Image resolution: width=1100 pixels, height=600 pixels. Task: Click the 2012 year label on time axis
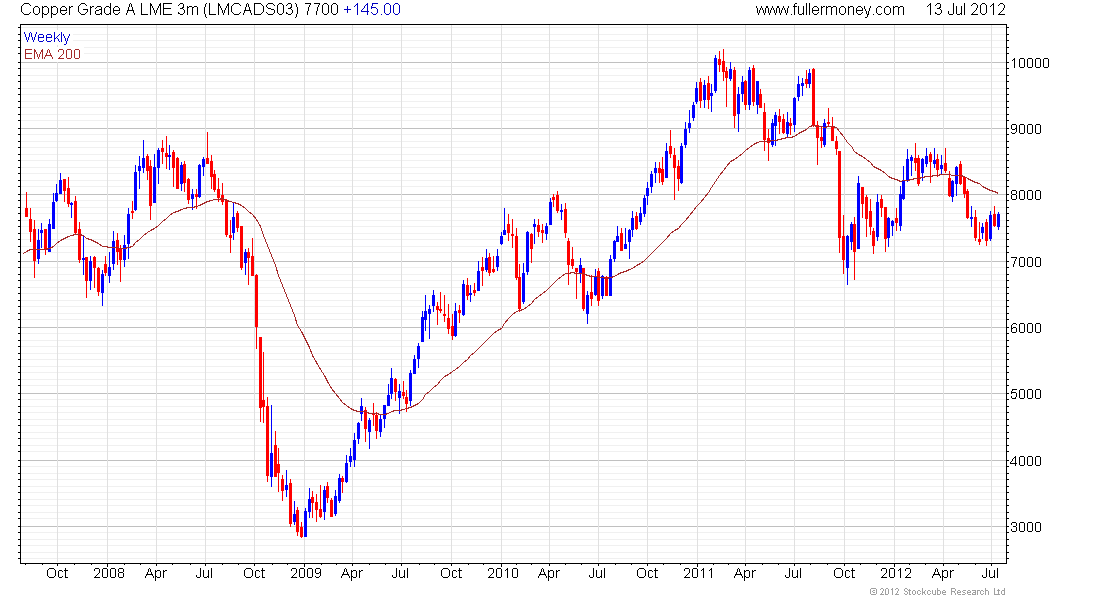[896, 573]
